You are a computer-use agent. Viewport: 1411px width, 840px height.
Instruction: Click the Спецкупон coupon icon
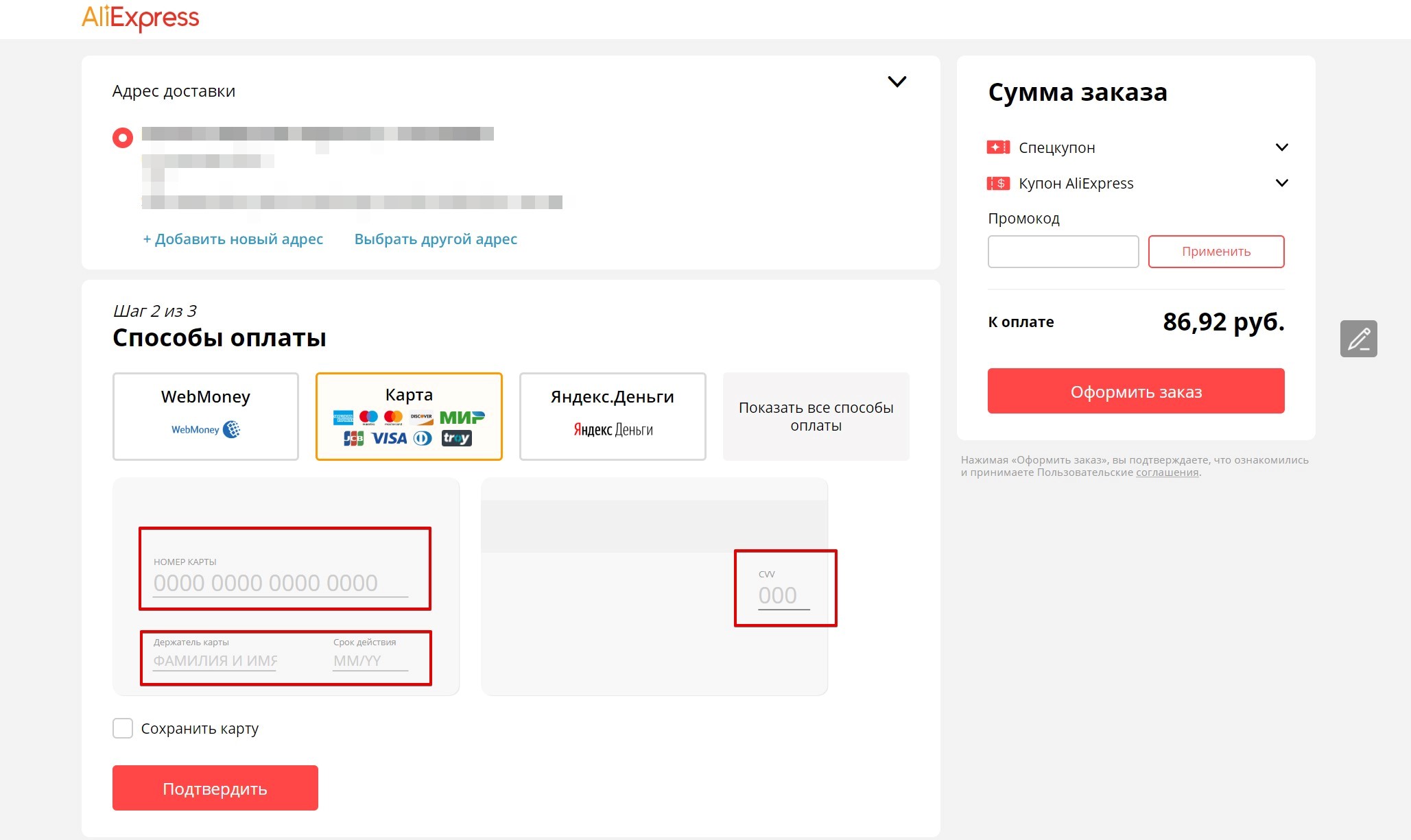coord(998,147)
